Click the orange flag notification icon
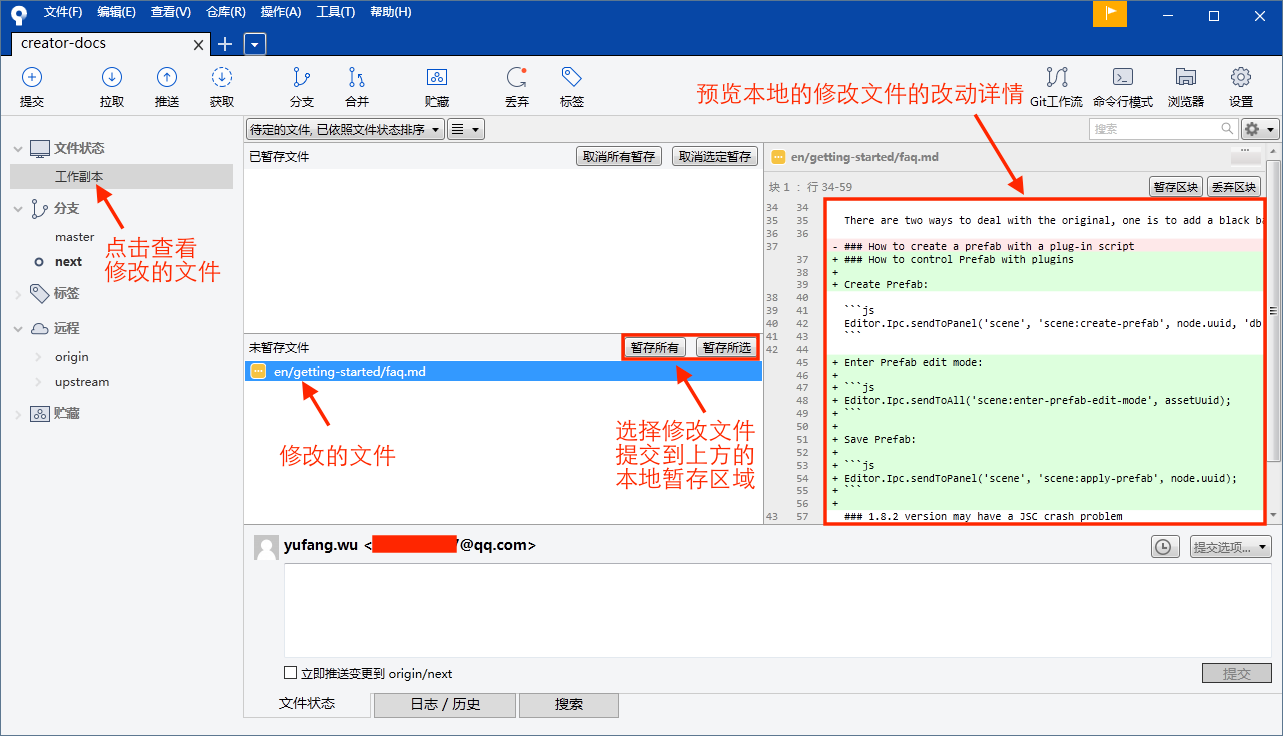 pyautogui.click(x=1110, y=13)
